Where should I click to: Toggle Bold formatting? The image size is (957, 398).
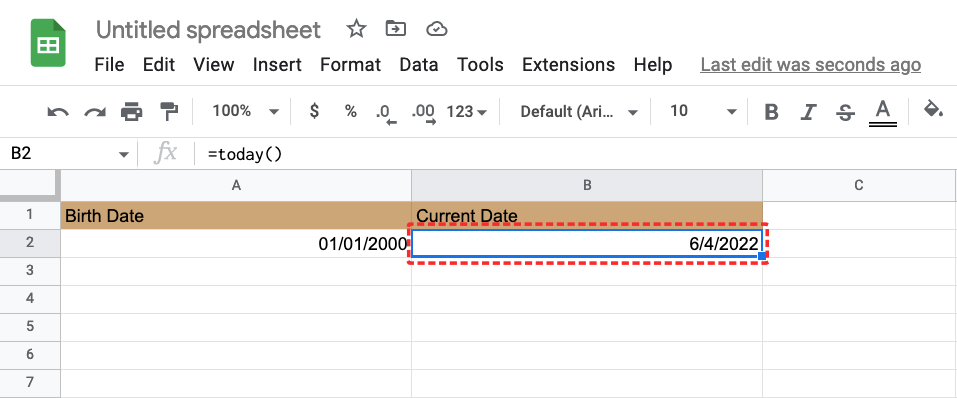771,112
